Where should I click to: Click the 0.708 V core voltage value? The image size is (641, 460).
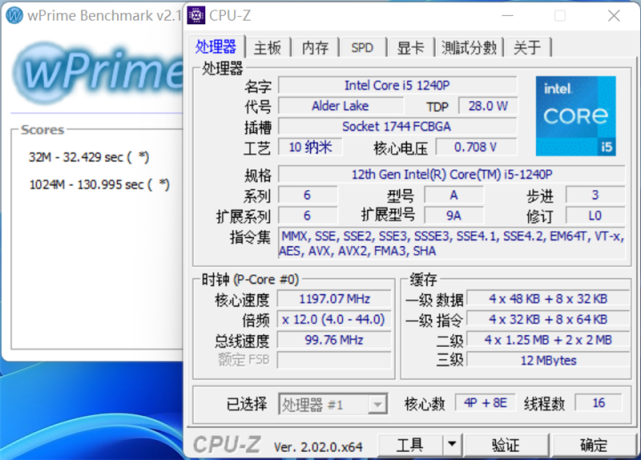(476, 147)
